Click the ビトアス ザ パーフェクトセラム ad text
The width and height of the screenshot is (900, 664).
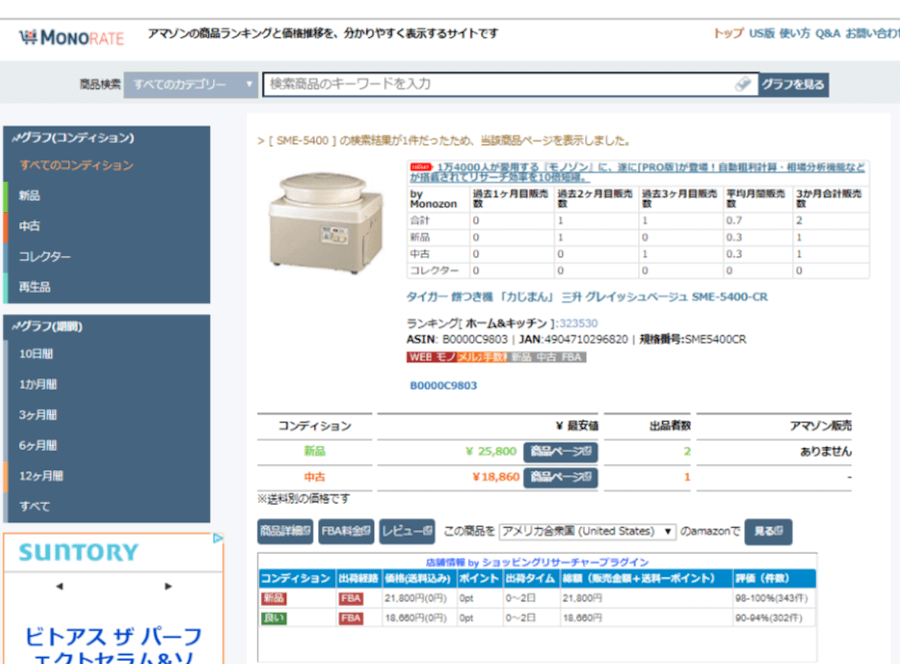pos(114,647)
